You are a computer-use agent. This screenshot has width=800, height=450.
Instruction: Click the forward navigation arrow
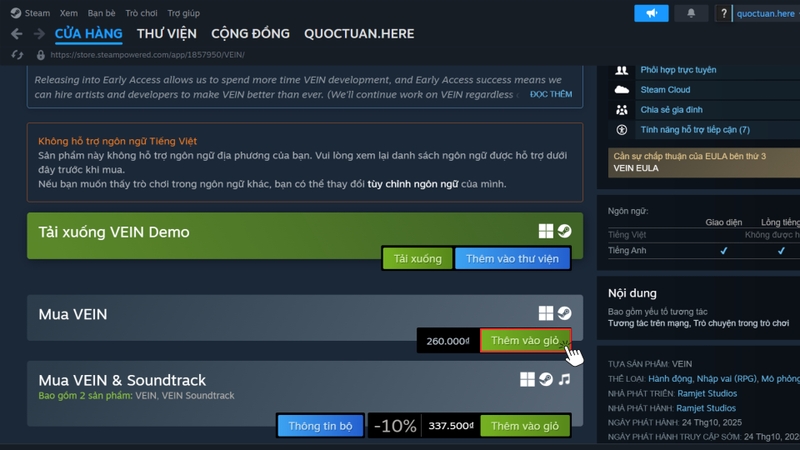[39, 34]
